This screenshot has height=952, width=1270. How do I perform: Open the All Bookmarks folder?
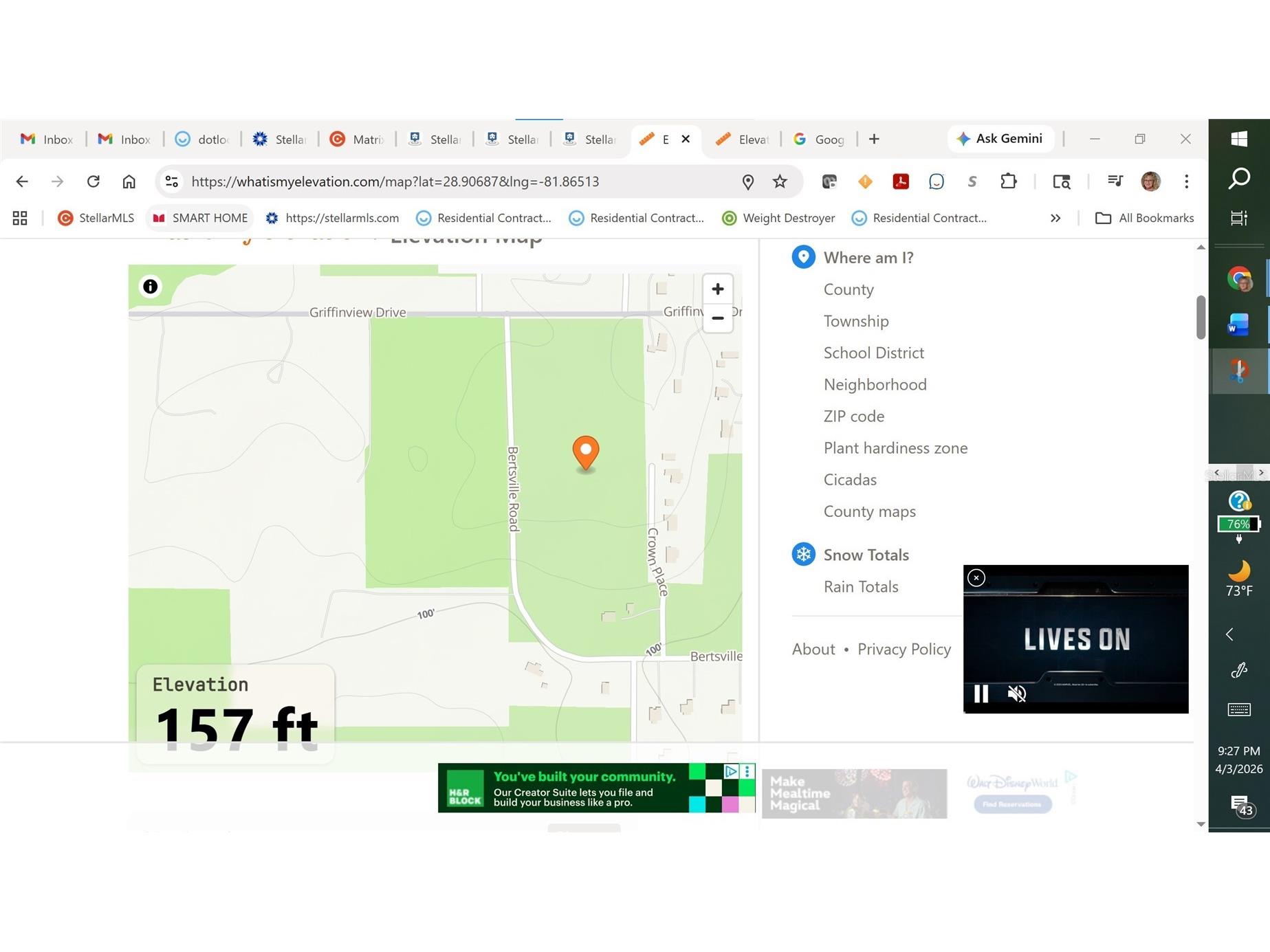tap(1144, 218)
